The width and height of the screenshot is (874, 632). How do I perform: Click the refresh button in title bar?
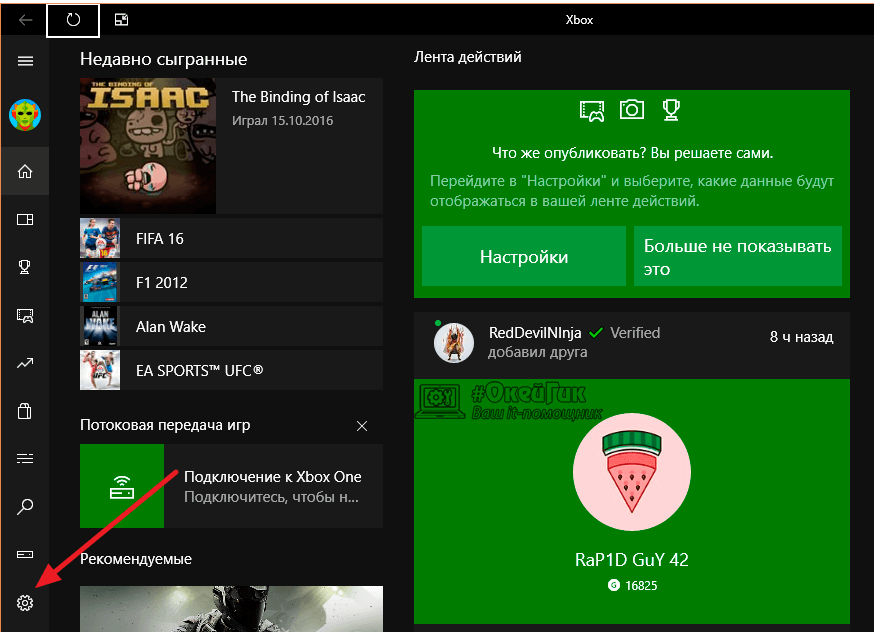73,20
